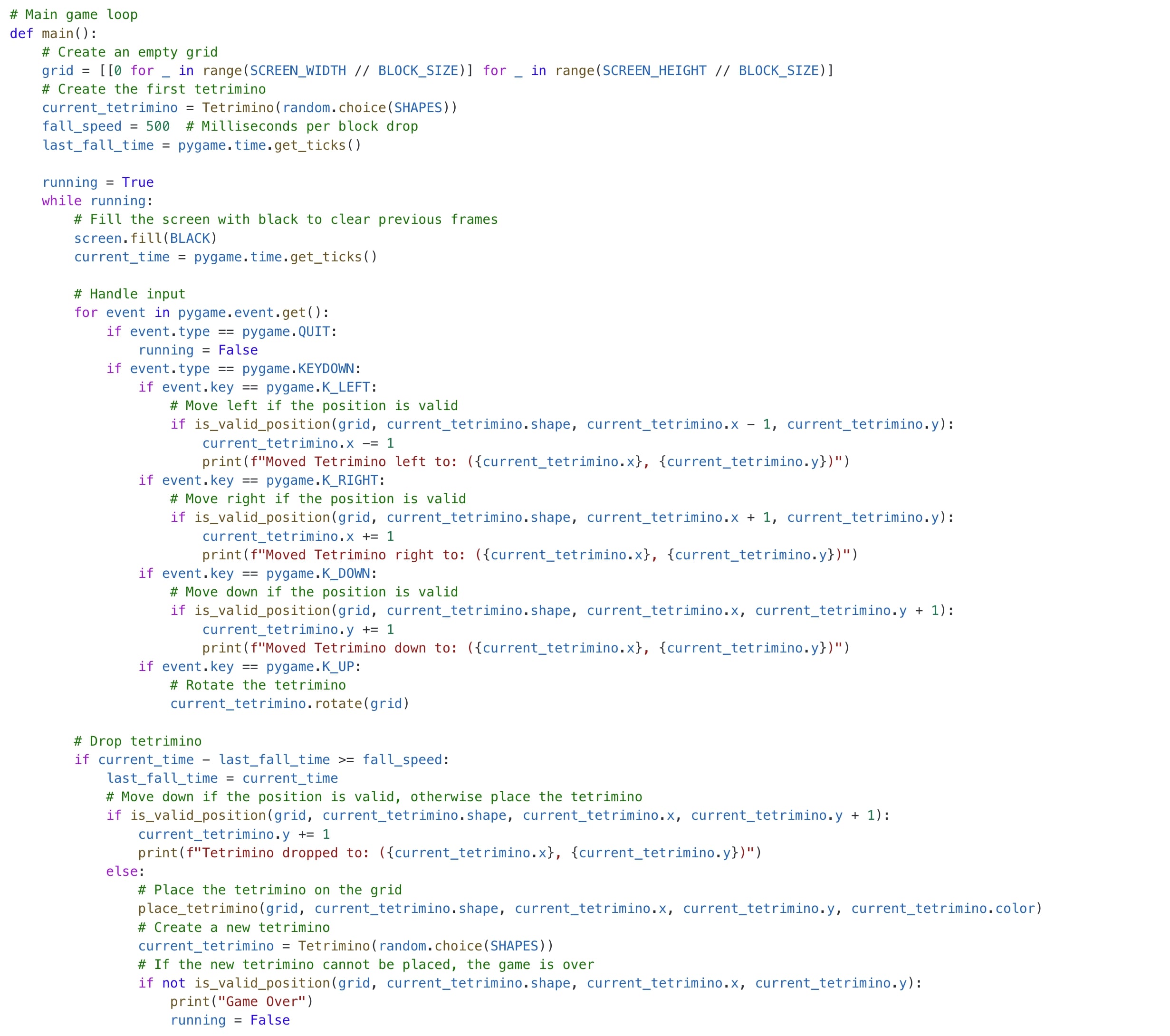The image size is (1170, 1036).
Task: Click the '# Create a new tetrimino' comment
Action: point(234,928)
